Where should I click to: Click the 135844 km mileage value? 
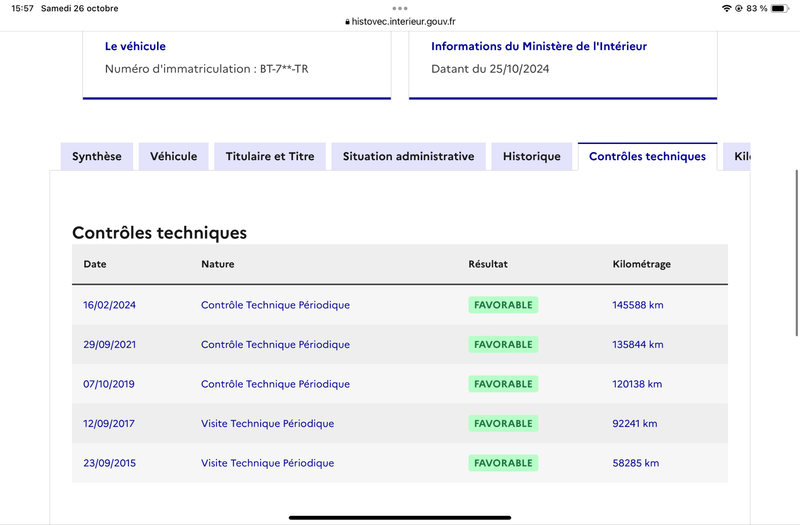(638, 344)
